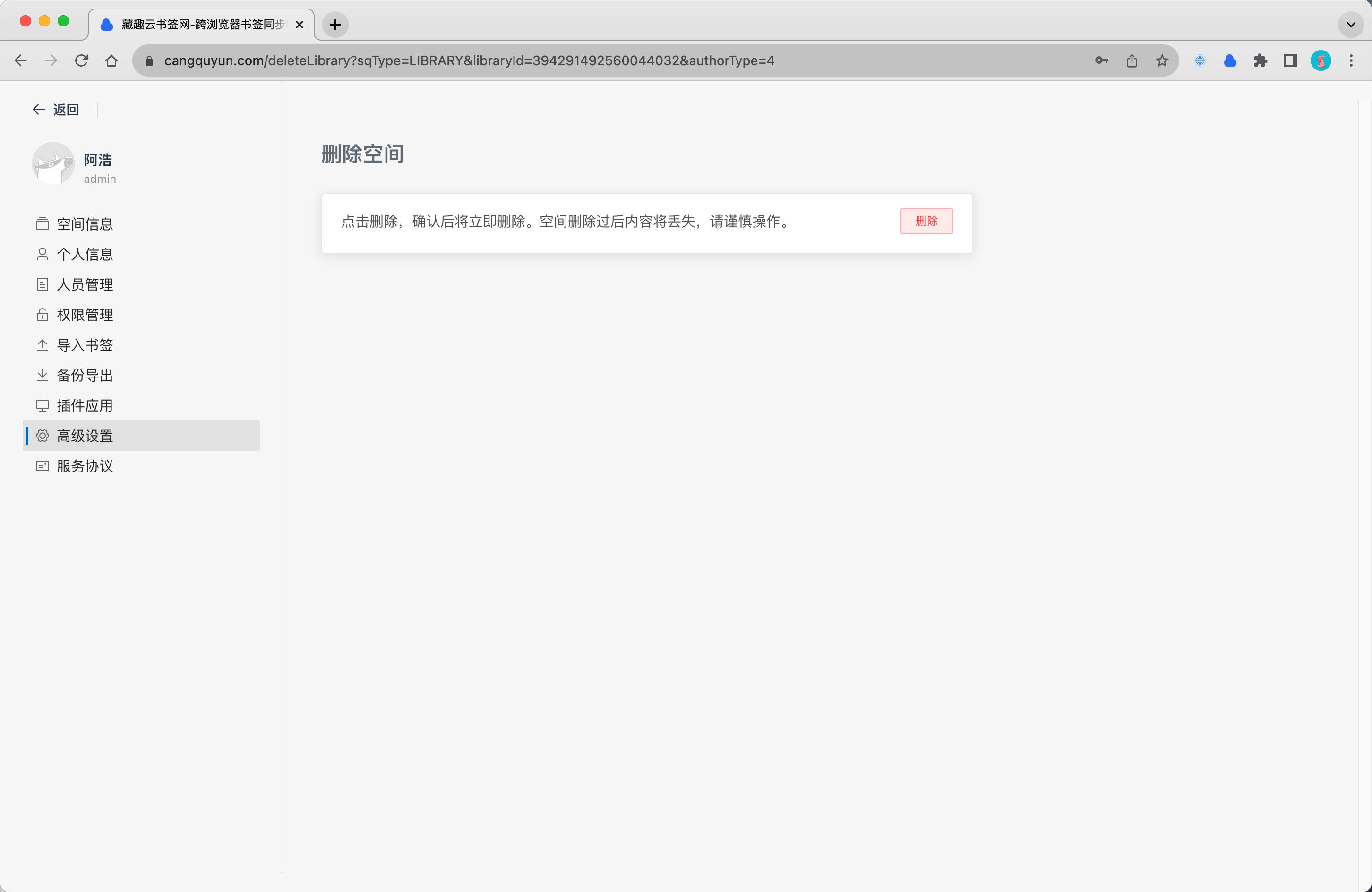Click the blue cloud extension icon
1372x892 pixels.
pyautogui.click(x=1230, y=60)
